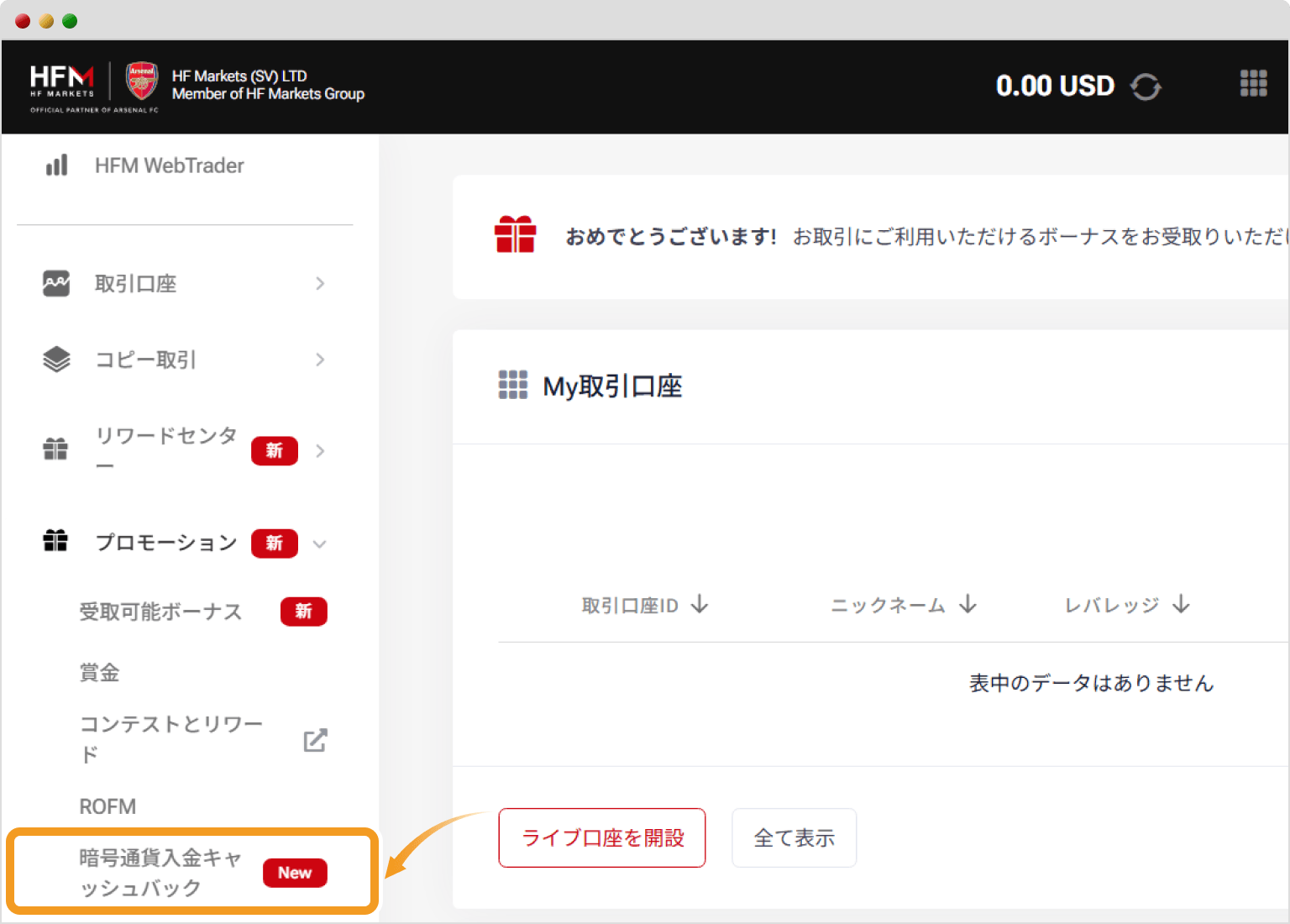Click the HFM WebTrader bar chart icon
The image size is (1290, 924).
click(x=56, y=165)
